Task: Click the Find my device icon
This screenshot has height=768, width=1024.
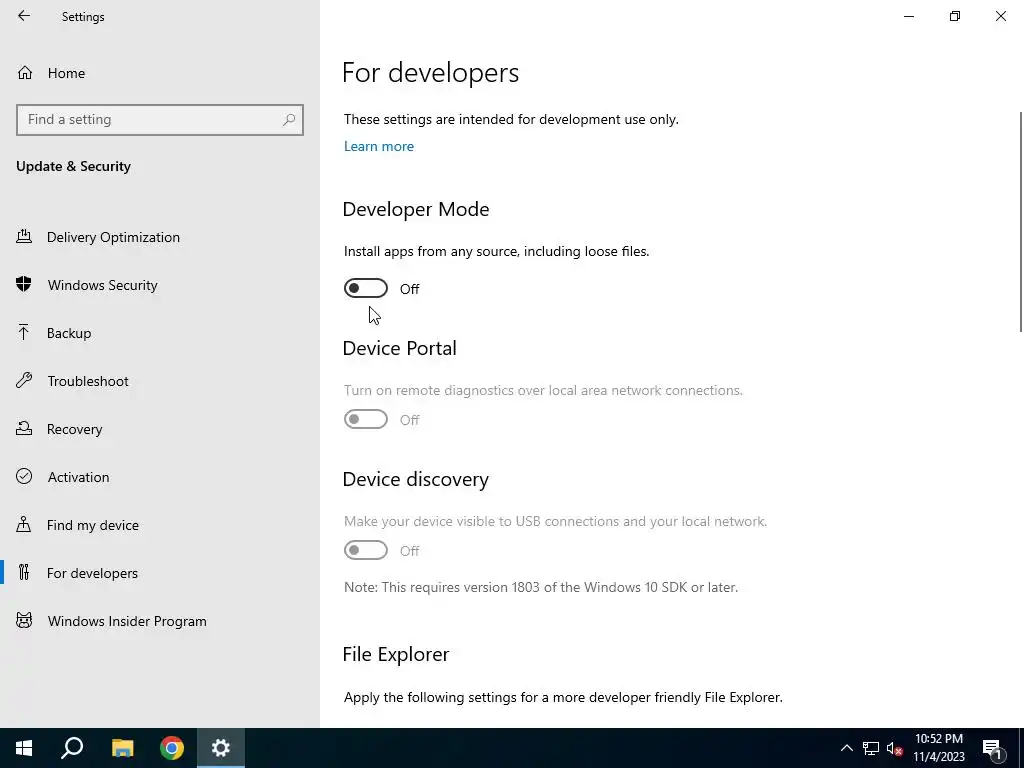Action: point(24,524)
